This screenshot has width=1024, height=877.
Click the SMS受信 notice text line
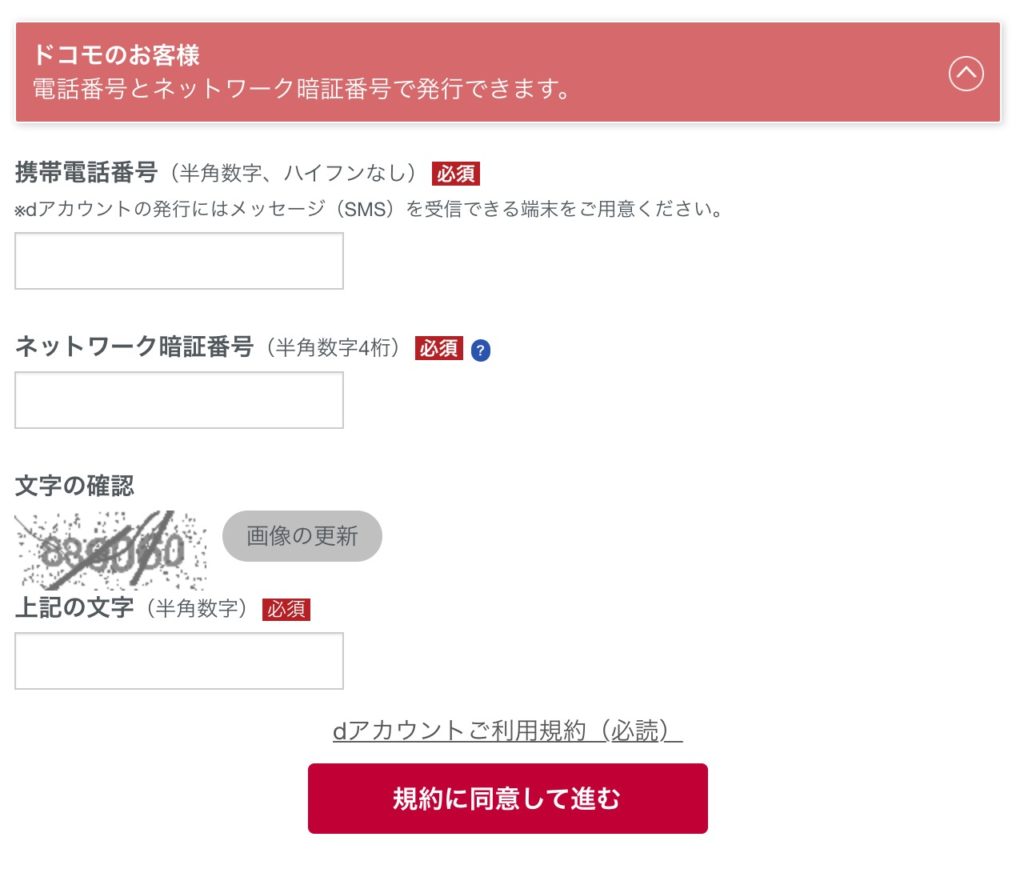pyautogui.click(x=370, y=209)
